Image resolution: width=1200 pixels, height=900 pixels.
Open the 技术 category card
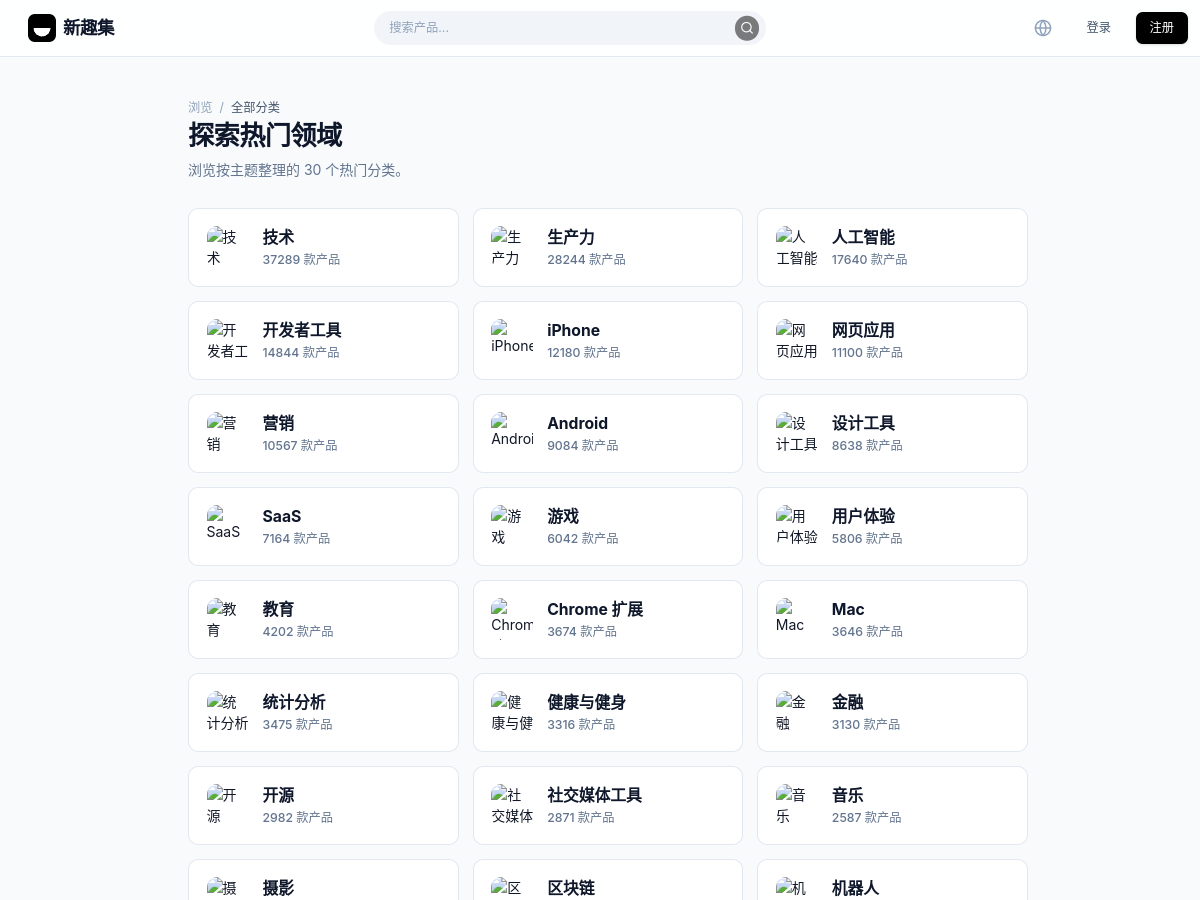[323, 247]
